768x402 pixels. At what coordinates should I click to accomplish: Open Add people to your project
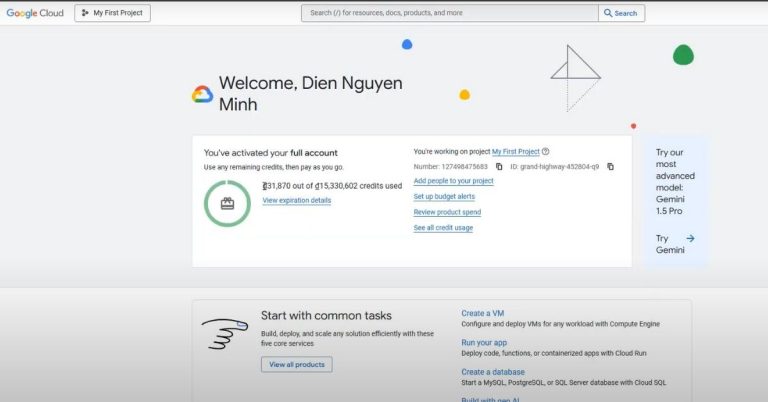pyautogui.click(x=454, y=181)
